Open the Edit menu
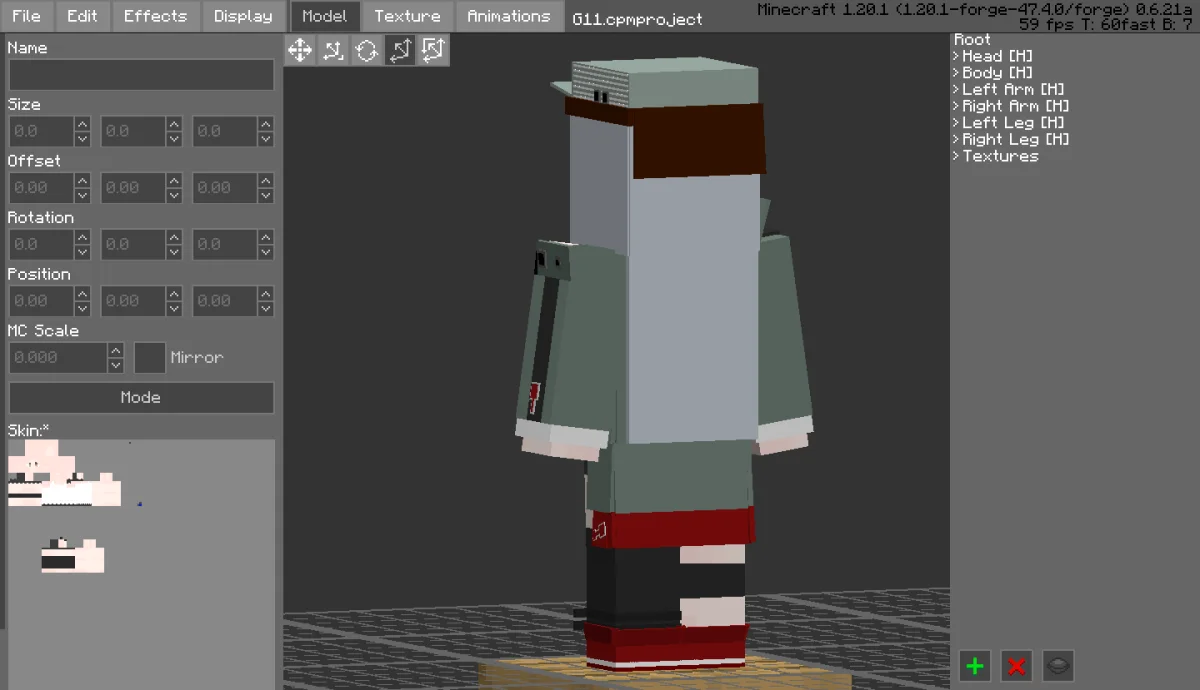This screenshot has height=690, width=1200. tap(82, 16)
